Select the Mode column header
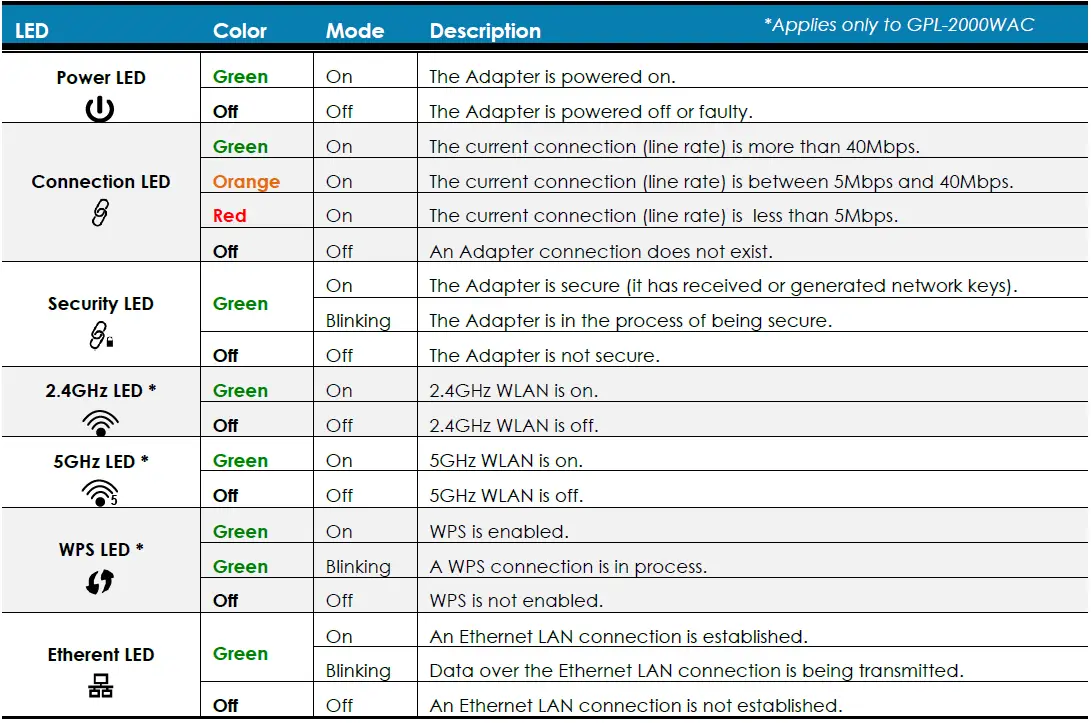 point(355,31)
